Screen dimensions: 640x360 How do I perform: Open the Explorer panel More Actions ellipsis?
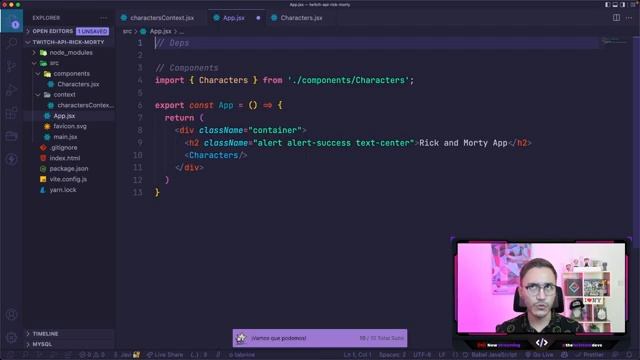coord(104,18)
